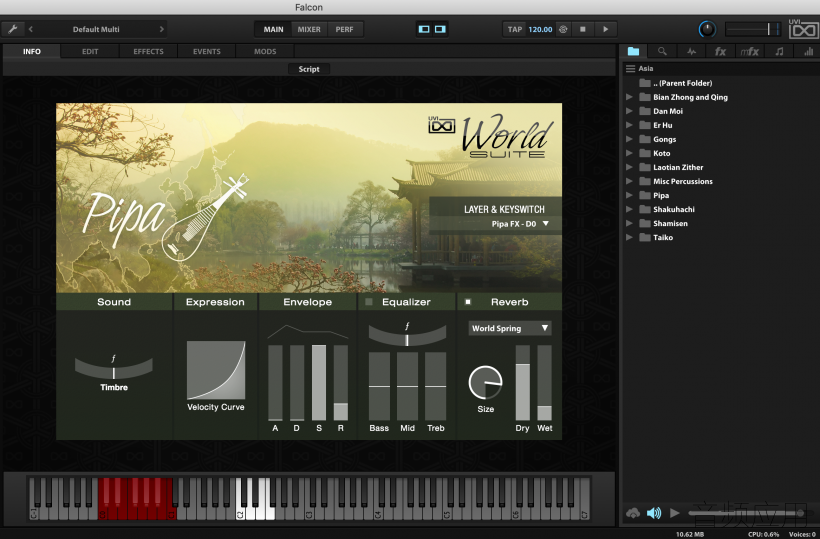Click the UVI logo

(x=803, y=29)
